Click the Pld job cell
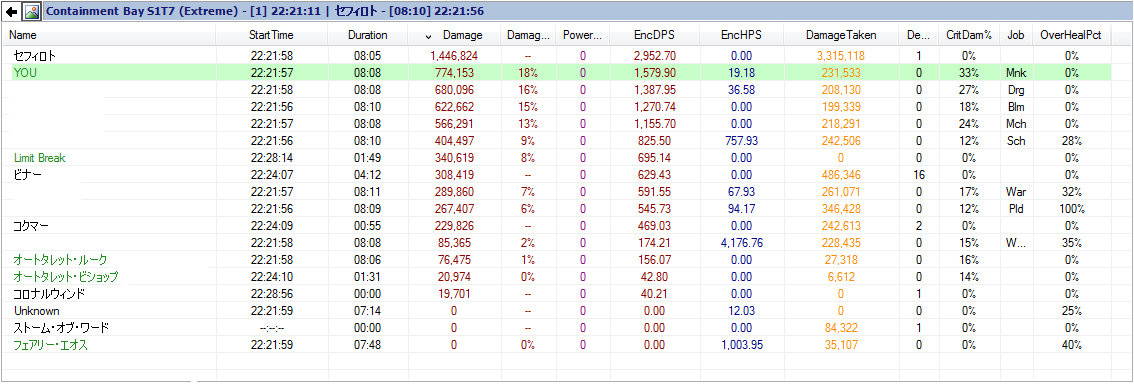The height and width of the screenshot is (387, 1134). [1015, 208]
